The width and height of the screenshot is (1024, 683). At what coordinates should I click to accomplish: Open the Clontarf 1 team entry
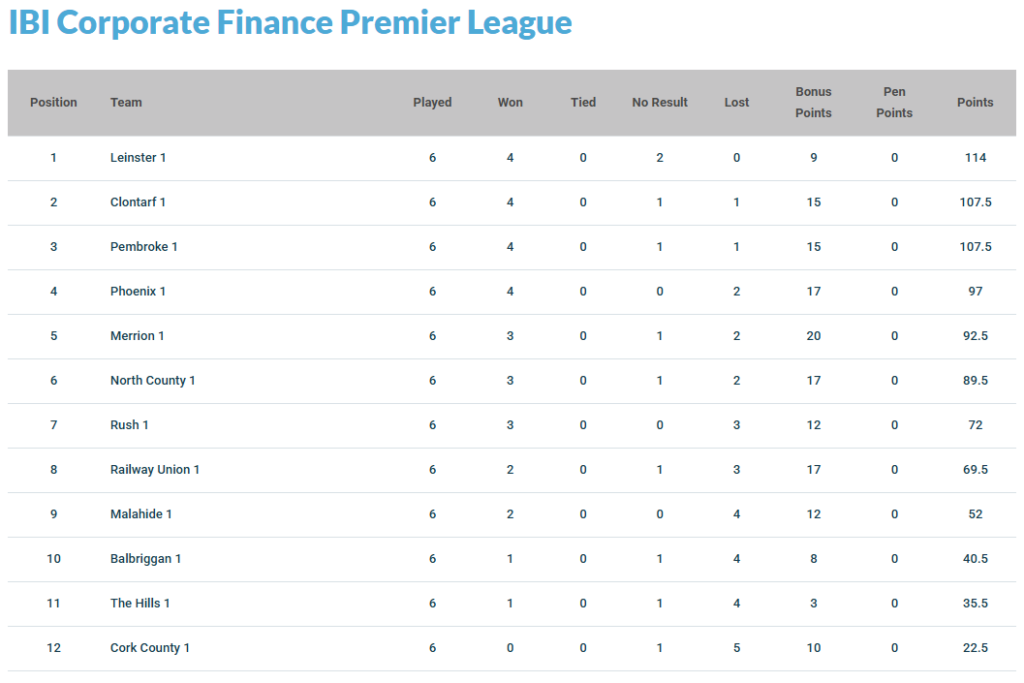click(x=138, y=202)
